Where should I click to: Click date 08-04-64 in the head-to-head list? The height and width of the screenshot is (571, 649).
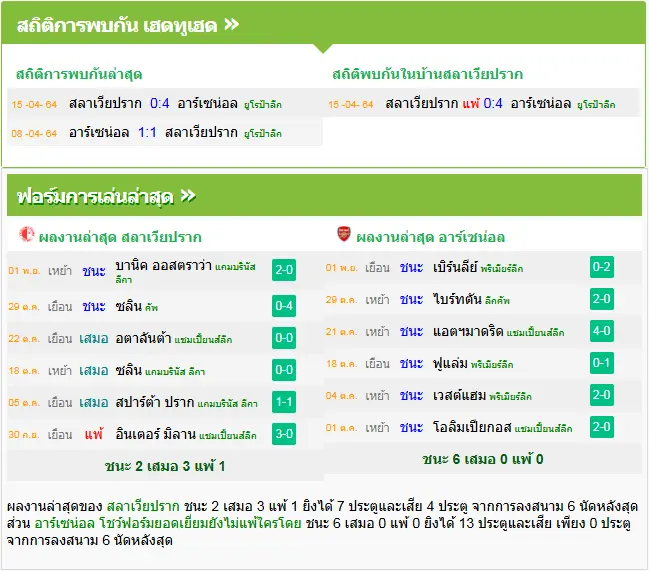(34, 133)
